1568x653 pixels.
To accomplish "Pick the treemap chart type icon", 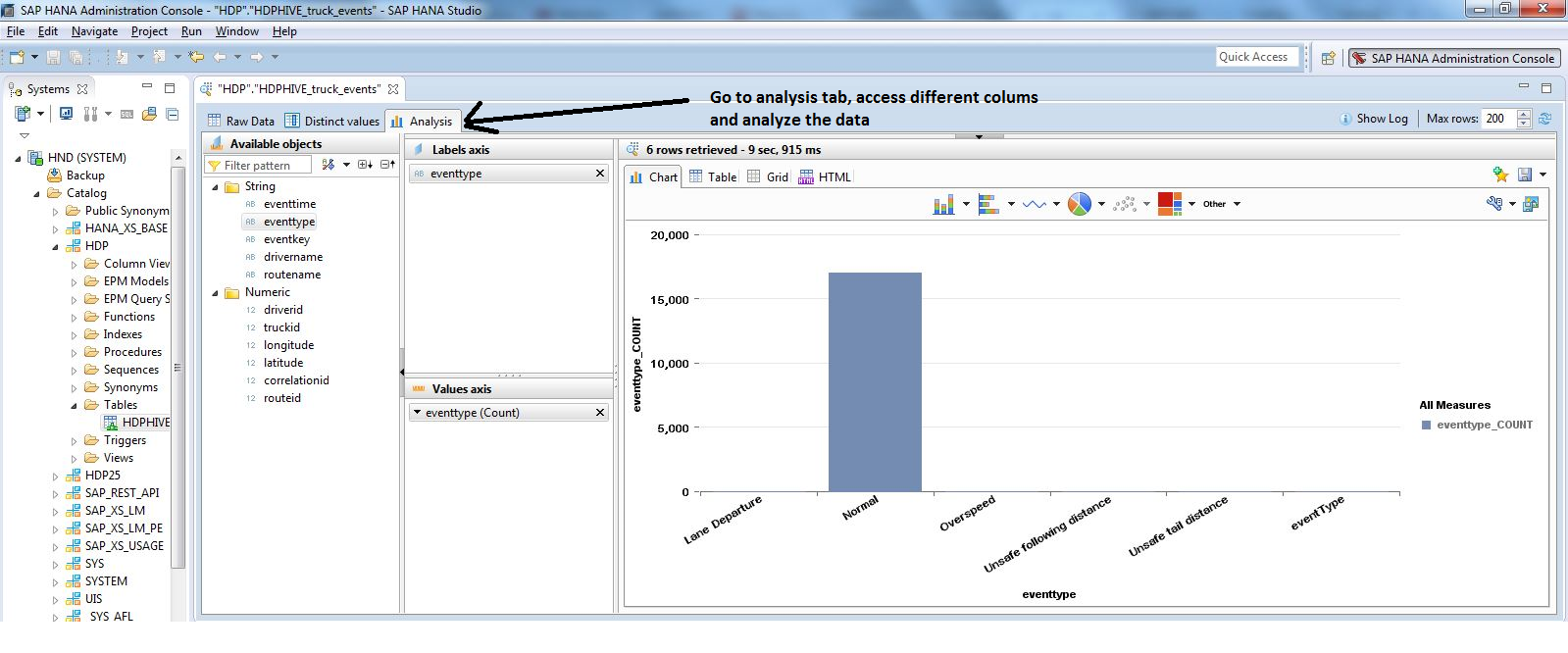I will [x=1169, y=204].
